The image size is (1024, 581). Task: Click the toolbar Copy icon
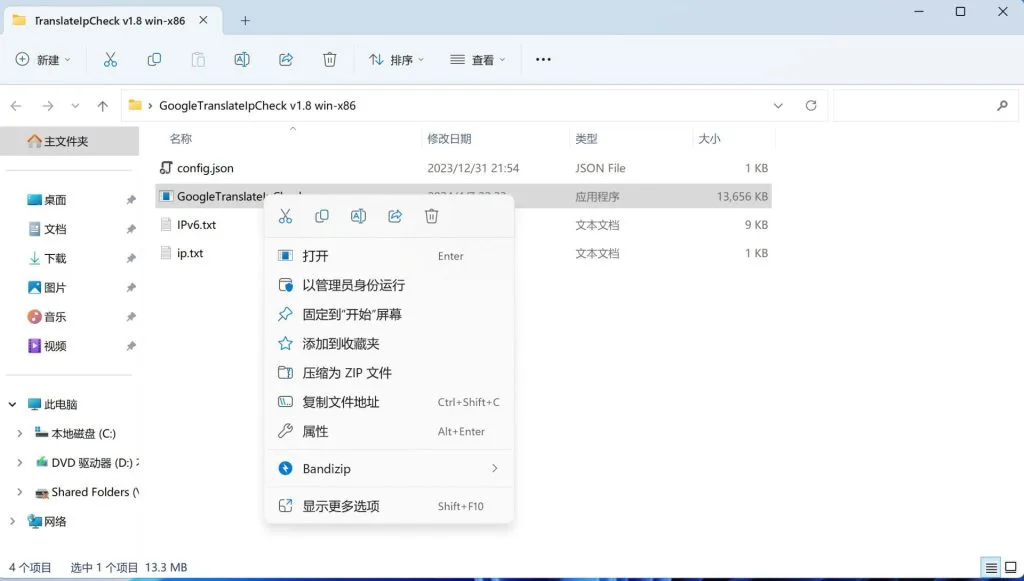click(x=154, y=60)
